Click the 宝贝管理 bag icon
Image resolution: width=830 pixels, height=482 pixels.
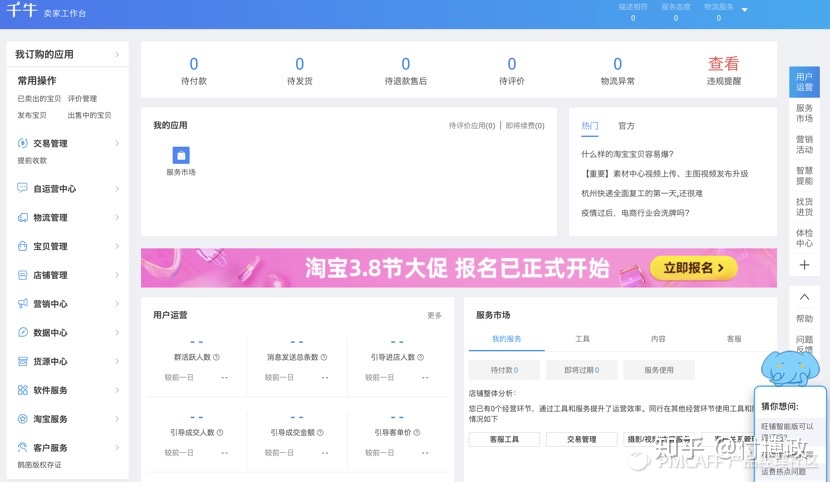tap(22, 246)
